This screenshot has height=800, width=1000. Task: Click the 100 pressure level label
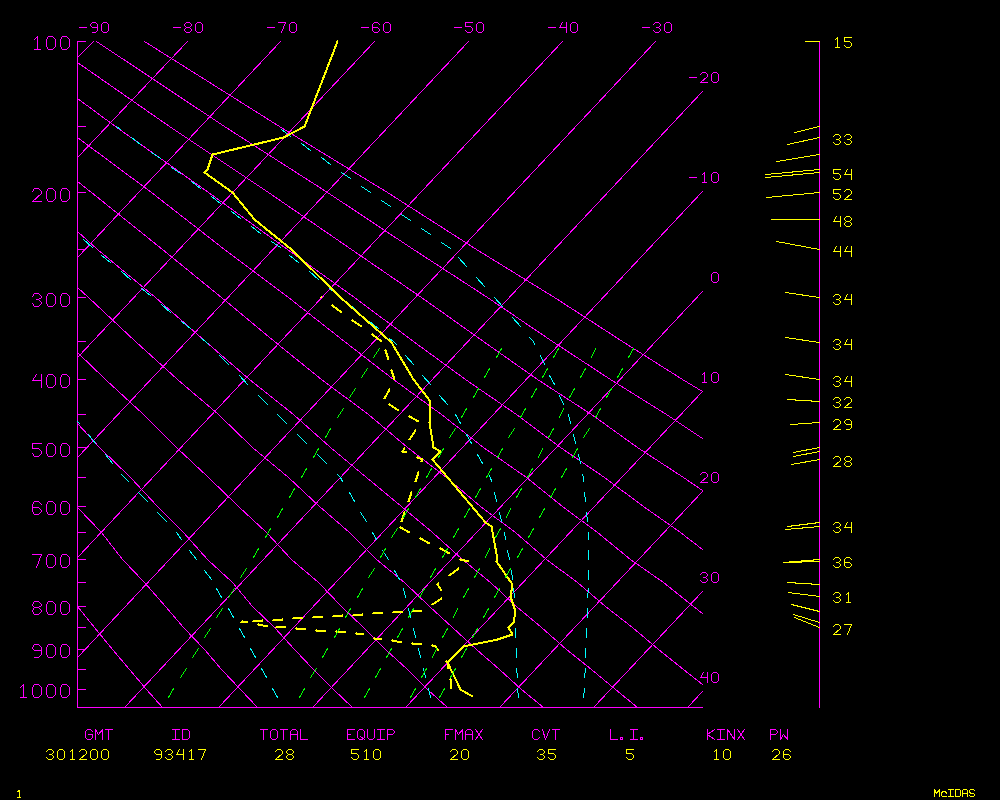coord(52,43)
